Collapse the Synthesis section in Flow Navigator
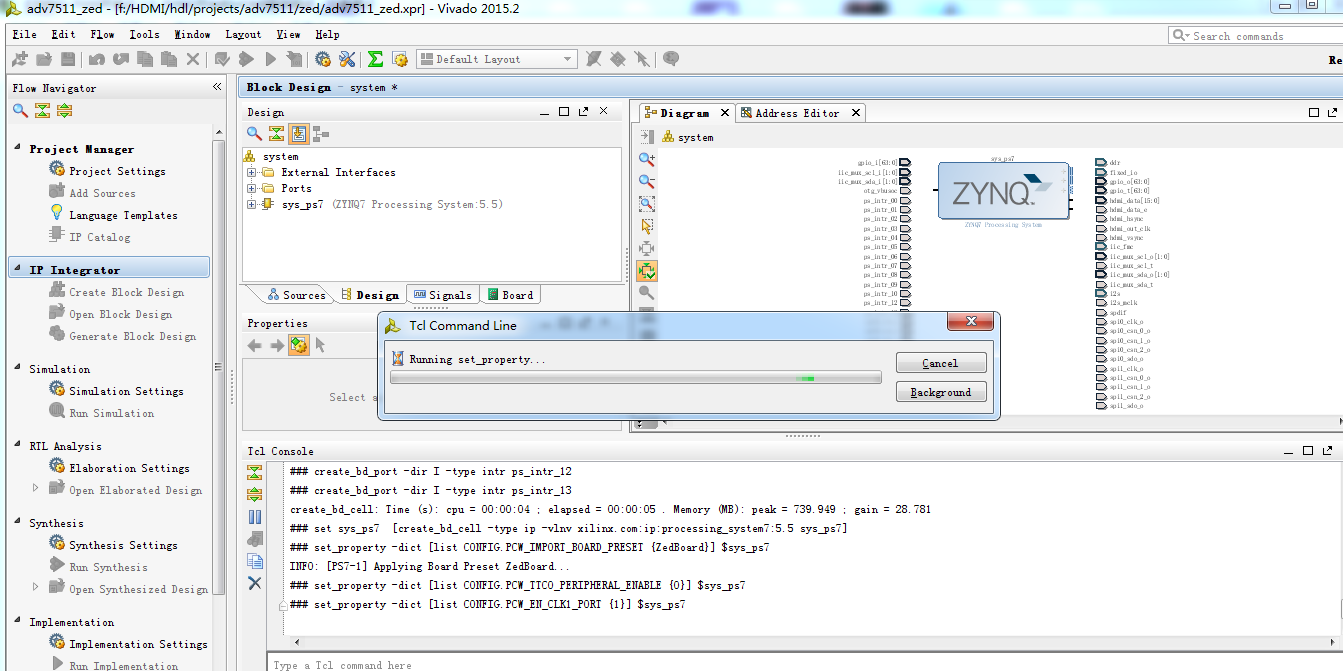This screenshot has height=671, width=1343. tap(18, 522)
